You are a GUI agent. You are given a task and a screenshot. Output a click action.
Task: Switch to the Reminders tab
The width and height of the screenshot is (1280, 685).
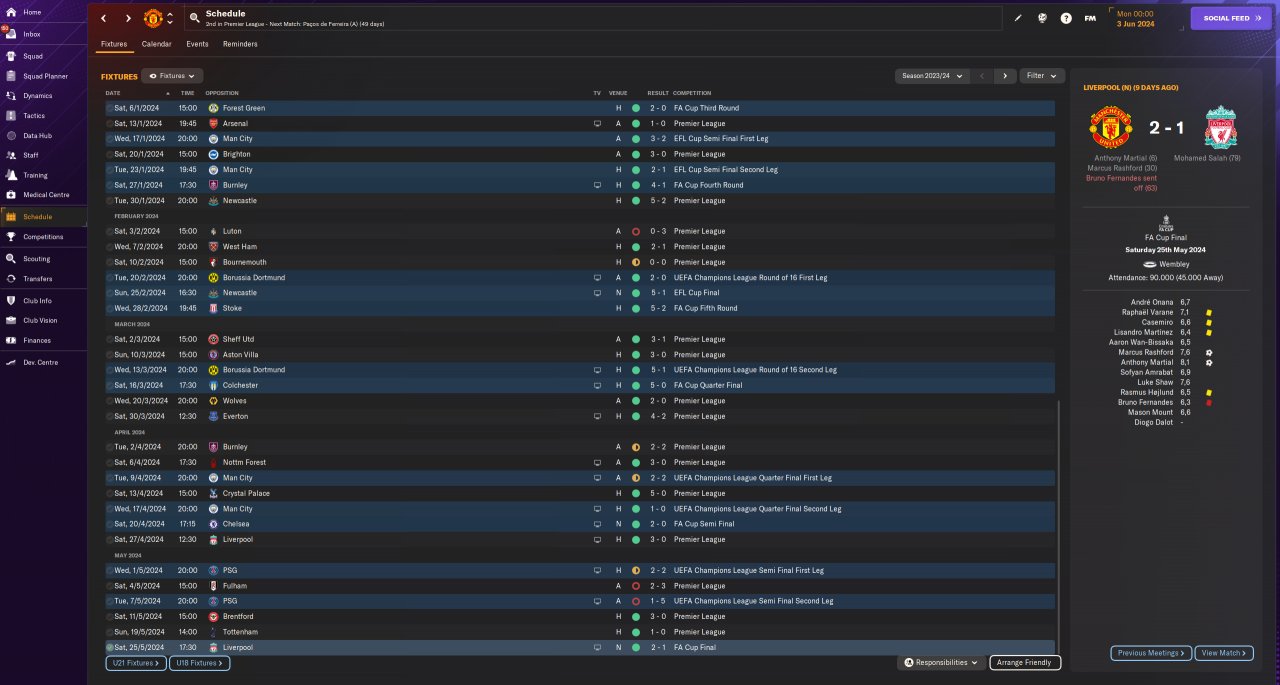click(240, 44)
